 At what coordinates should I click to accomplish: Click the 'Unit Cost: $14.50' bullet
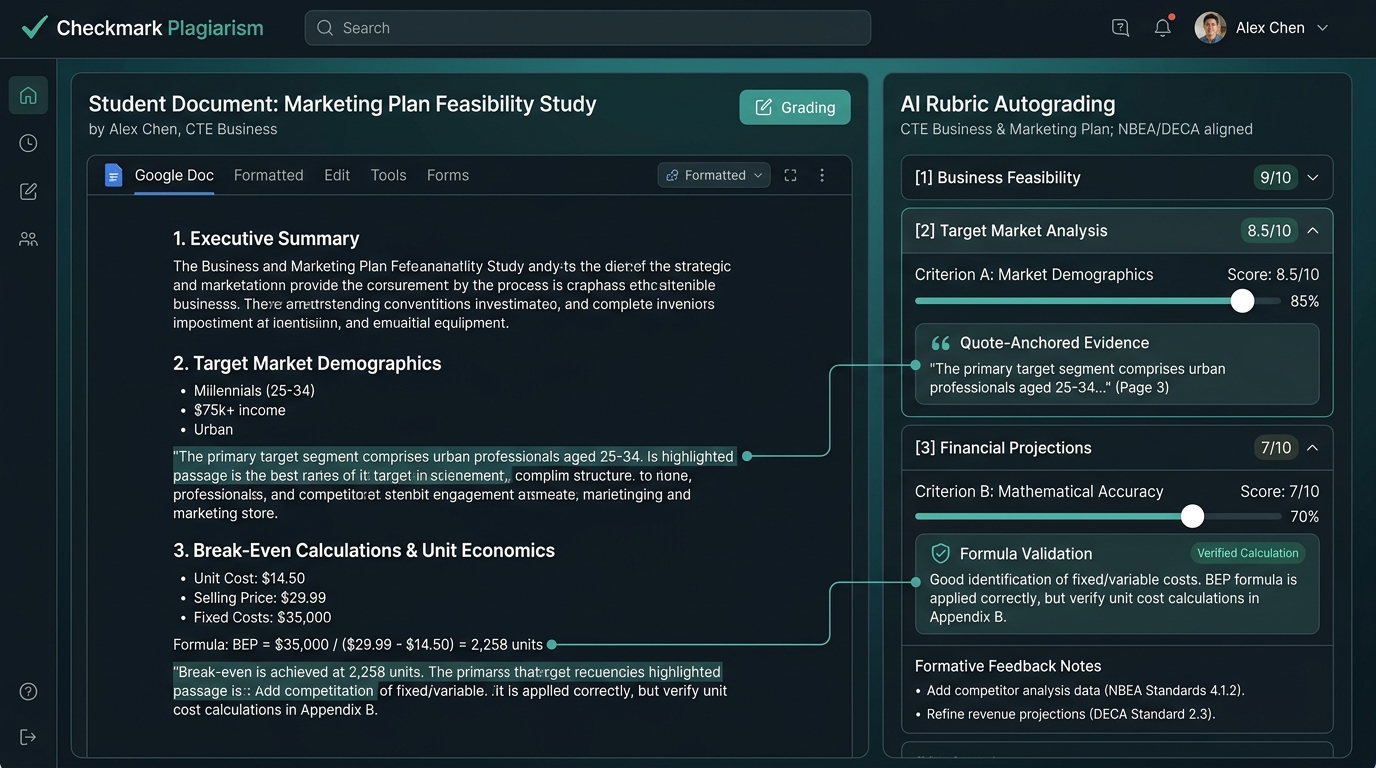tap(249, 578)
